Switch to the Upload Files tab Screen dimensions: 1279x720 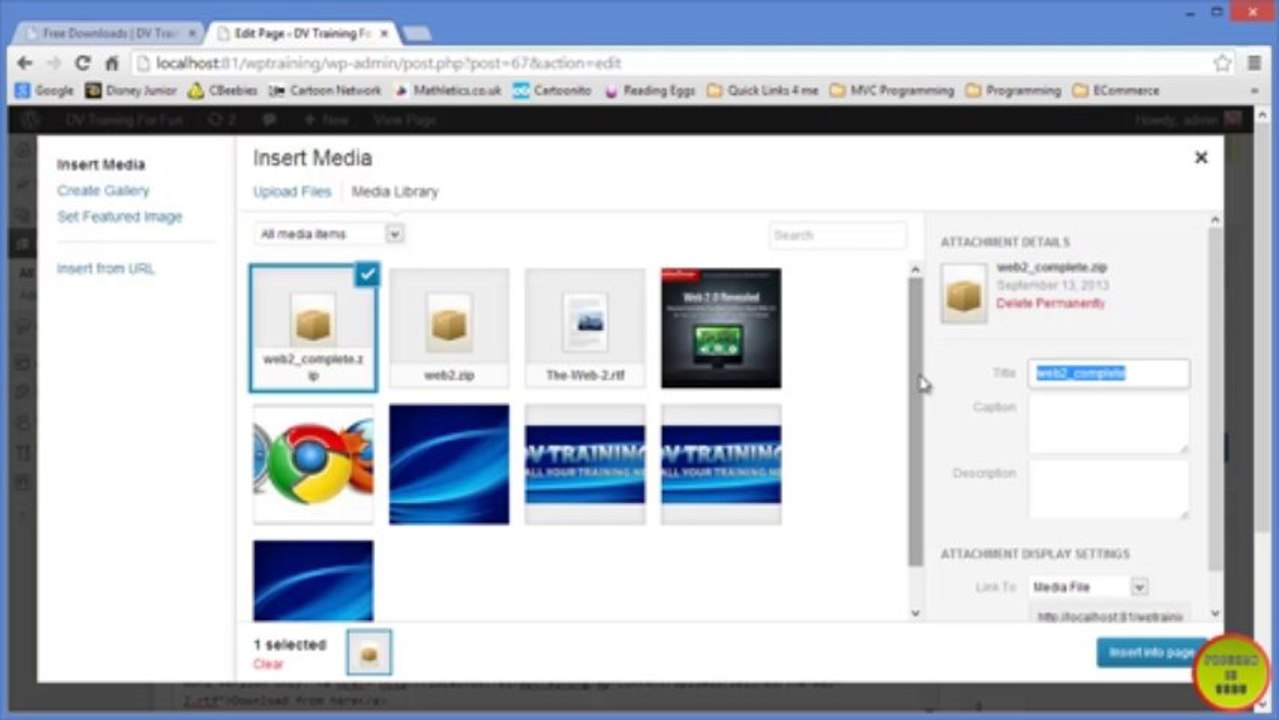tap(292, 191)
